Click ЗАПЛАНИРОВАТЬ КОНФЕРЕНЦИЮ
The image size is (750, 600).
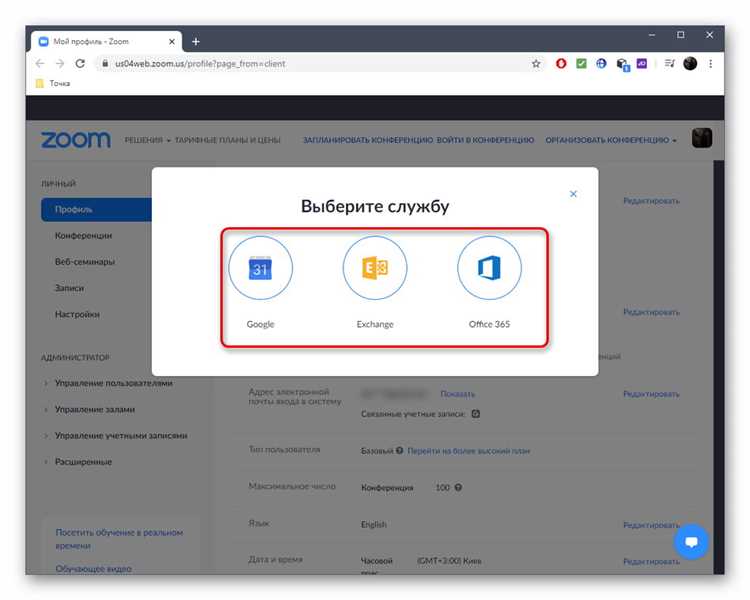[x=368, y=140]
